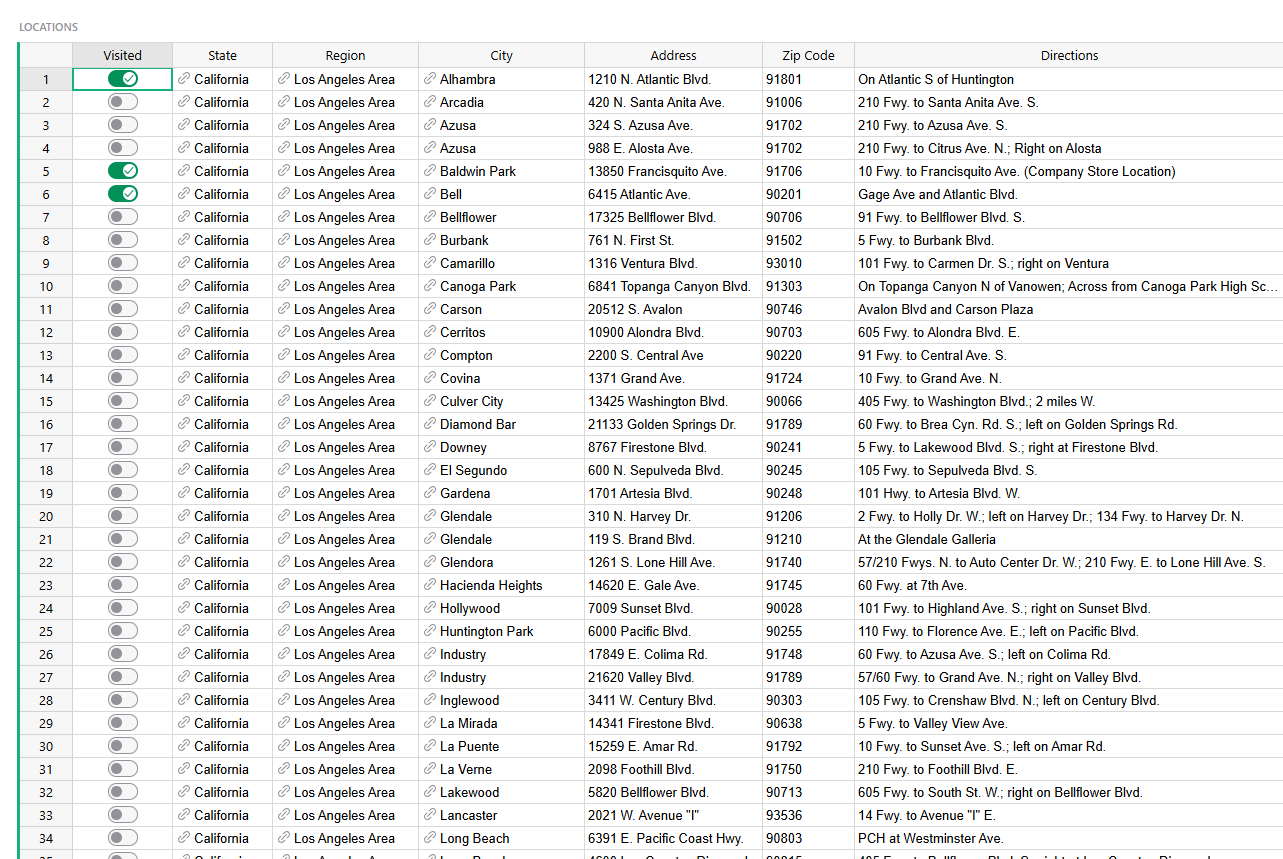The width and height of the screenshot is (1283, 859).
Task: Select row number 7 header
Action: click(x=46, y=217)
